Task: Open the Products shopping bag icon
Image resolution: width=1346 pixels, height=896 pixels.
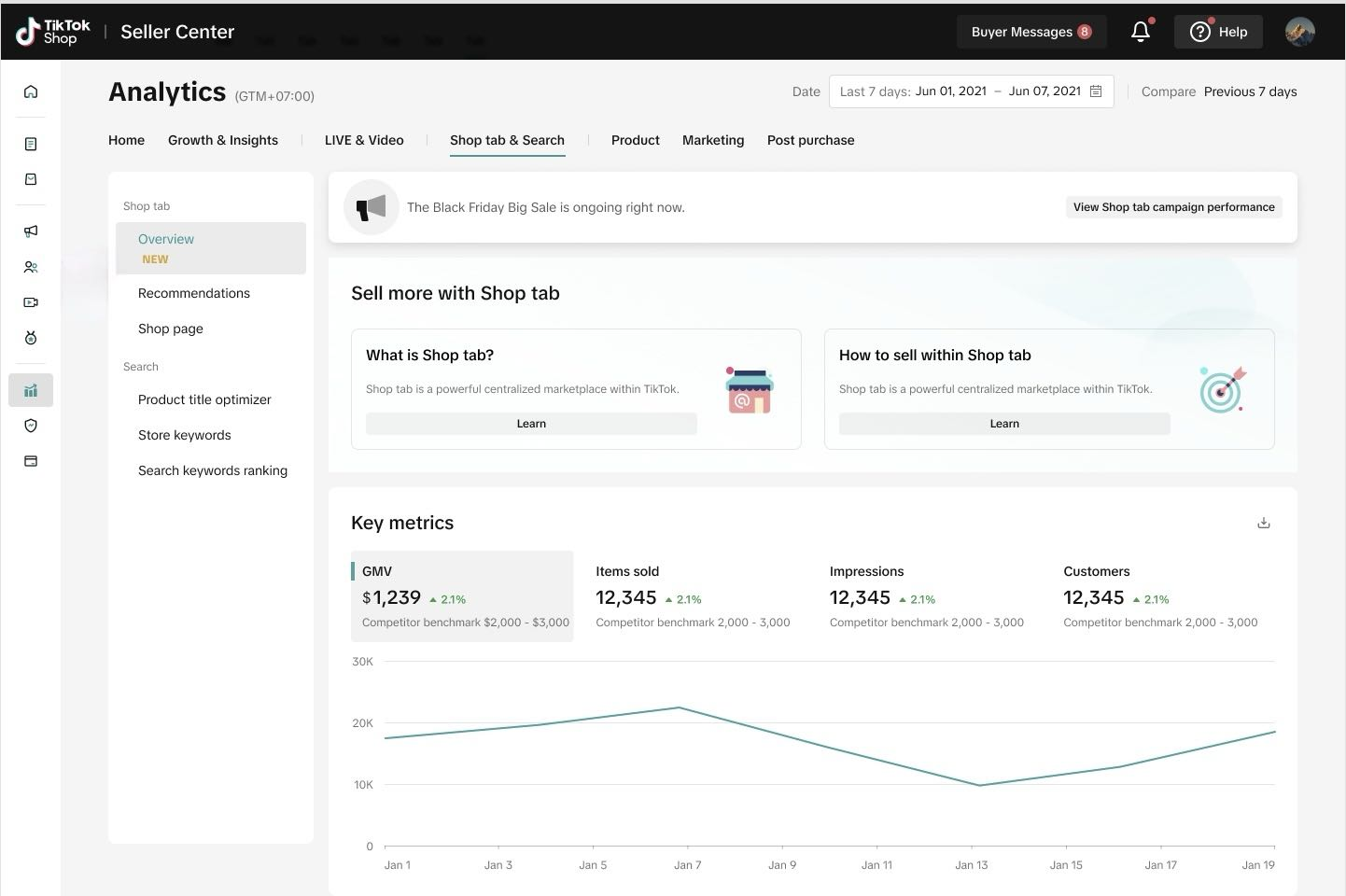Action: [31, 179]
